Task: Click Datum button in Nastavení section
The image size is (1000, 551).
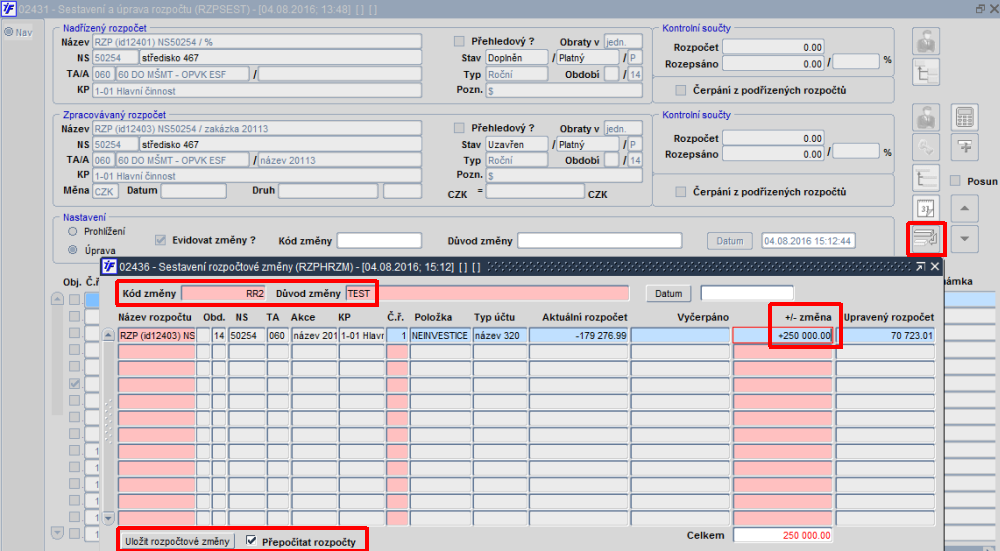Action: pos(730,241)
